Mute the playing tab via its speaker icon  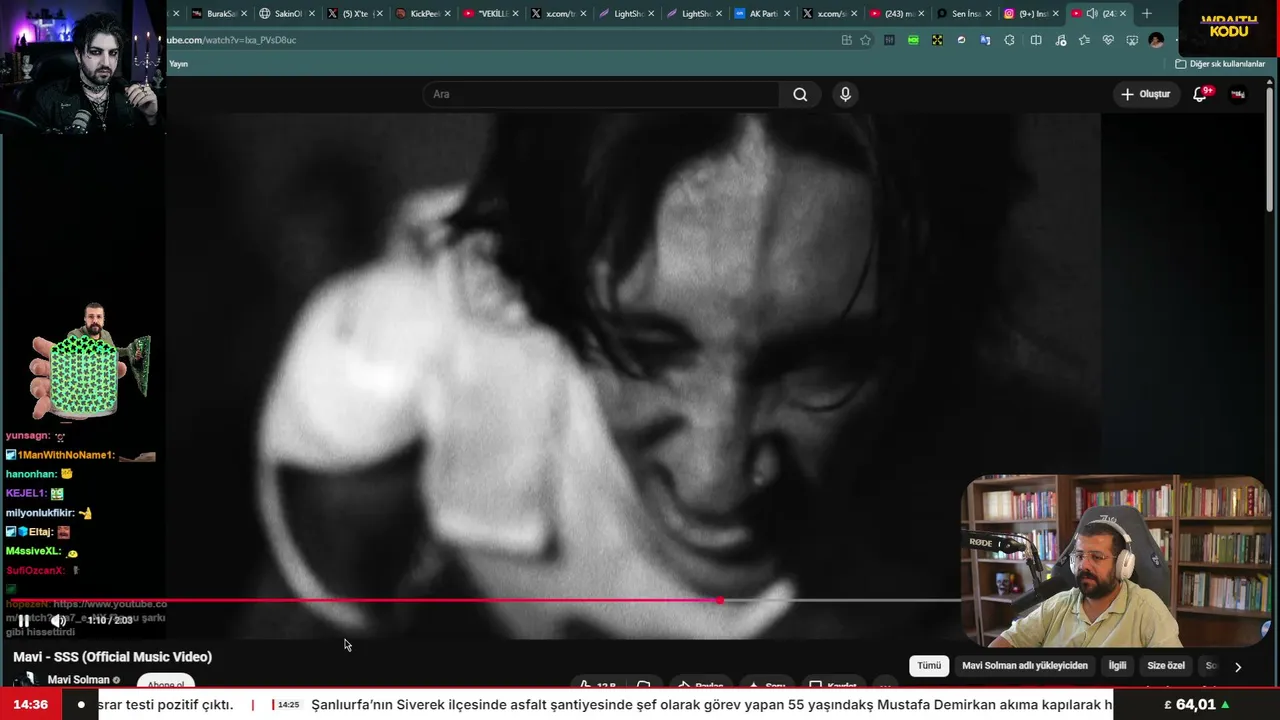point(1092,14)
